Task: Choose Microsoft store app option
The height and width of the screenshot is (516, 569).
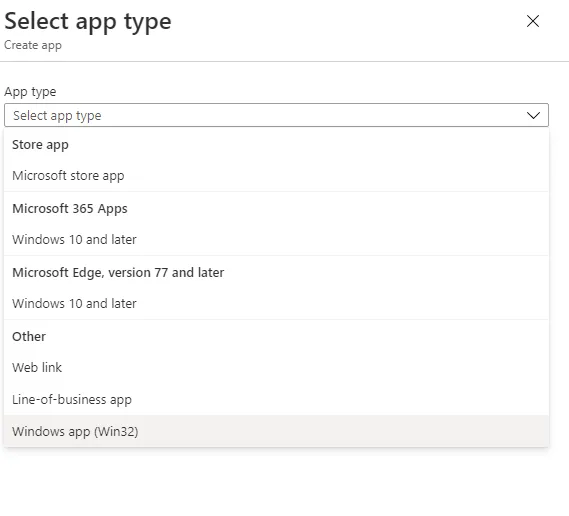Action: click(276, 176)
